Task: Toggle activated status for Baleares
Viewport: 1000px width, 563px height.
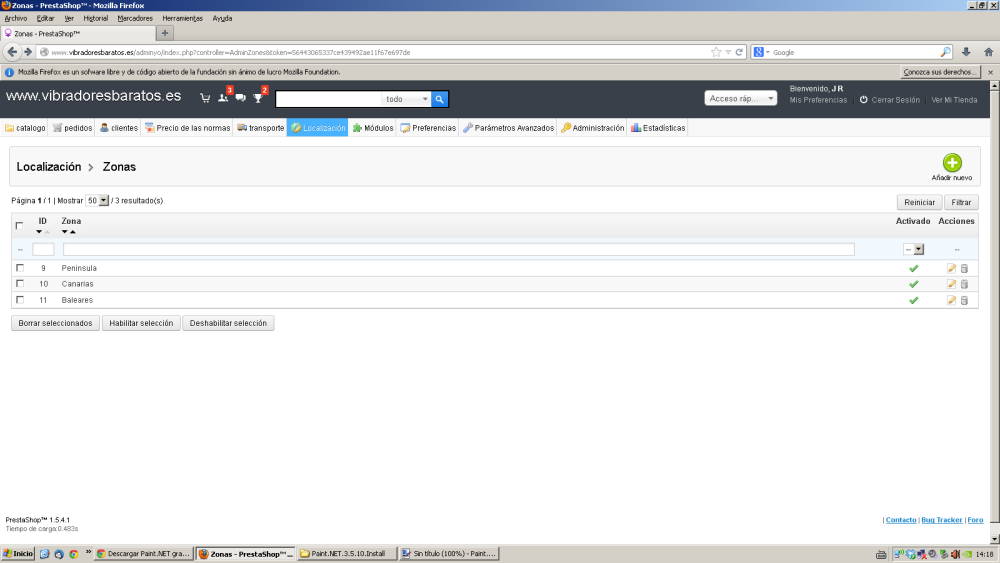Action: click(x=913, y=300)
